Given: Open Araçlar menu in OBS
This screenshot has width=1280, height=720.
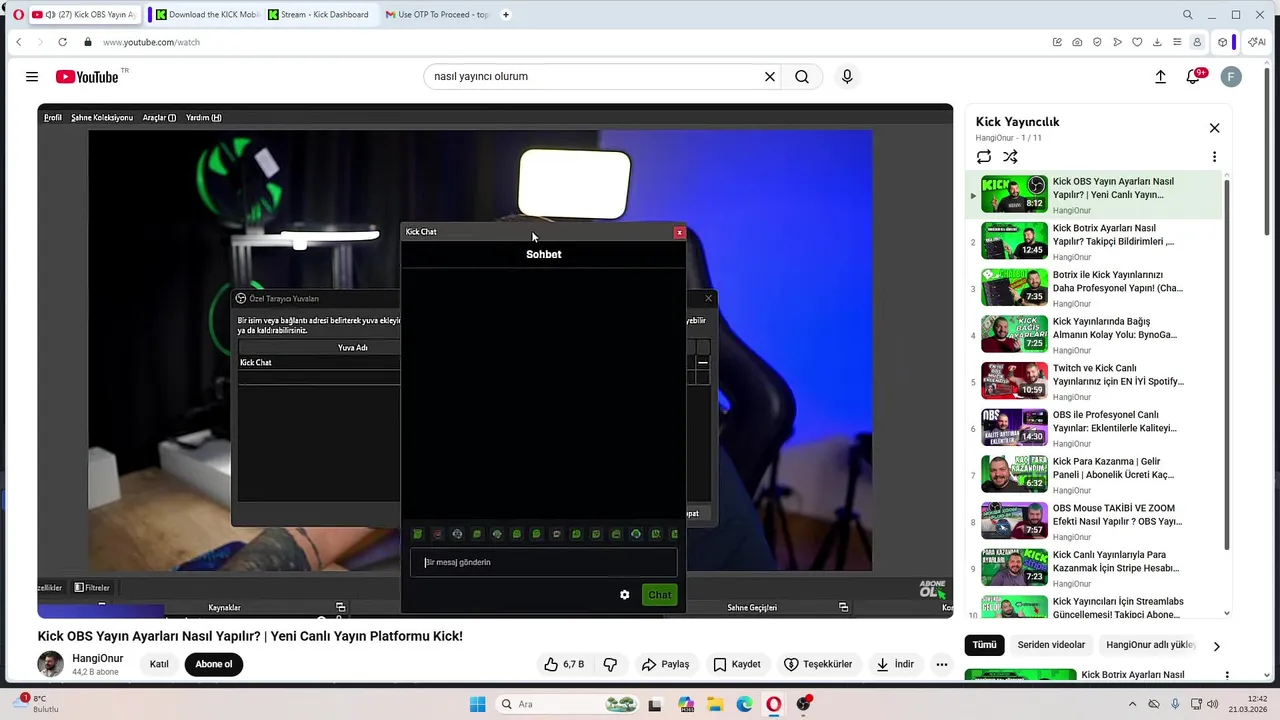Looking at the screenshot, I should (159, 118).
